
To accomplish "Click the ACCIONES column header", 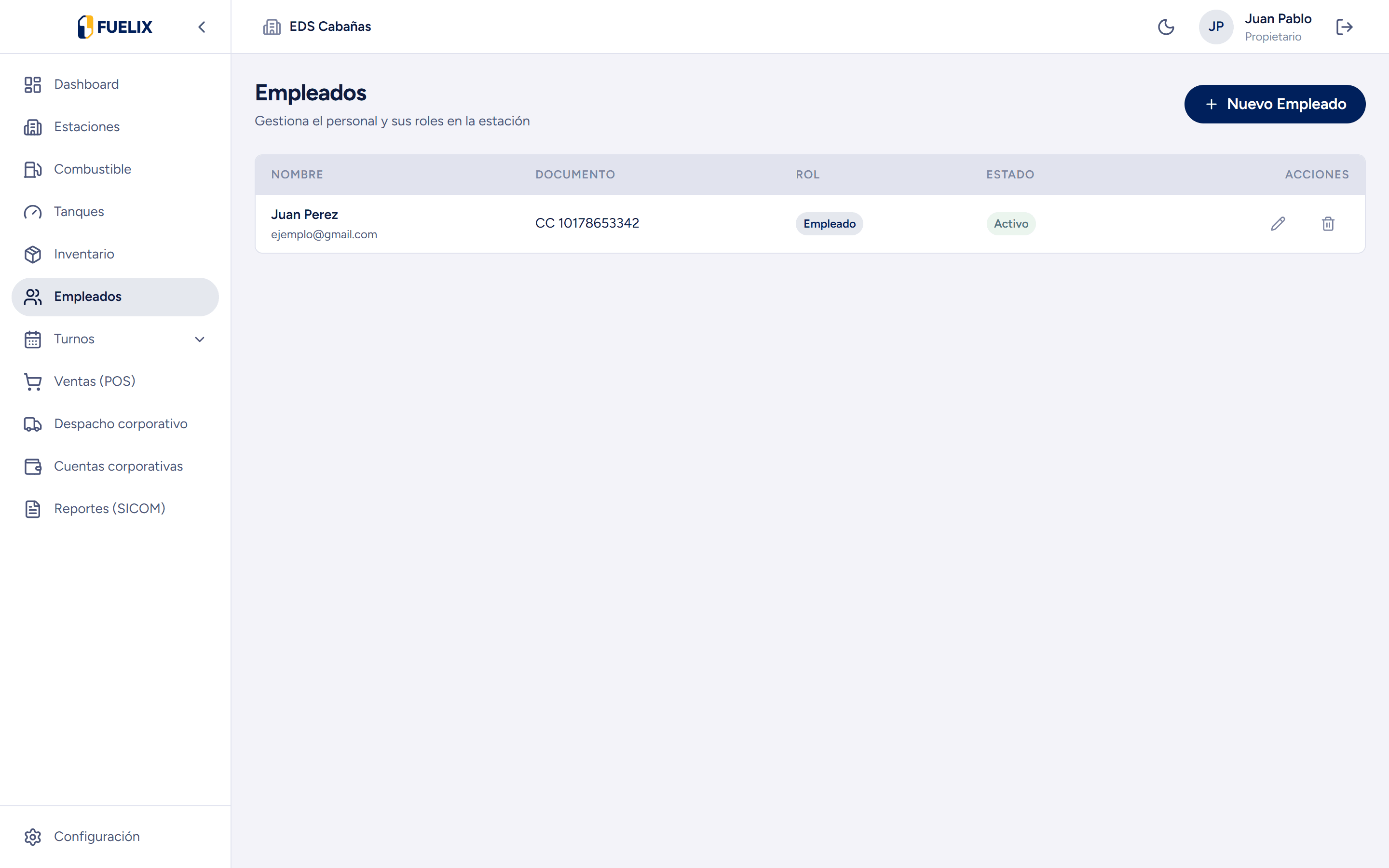I will click(1317, 175).
